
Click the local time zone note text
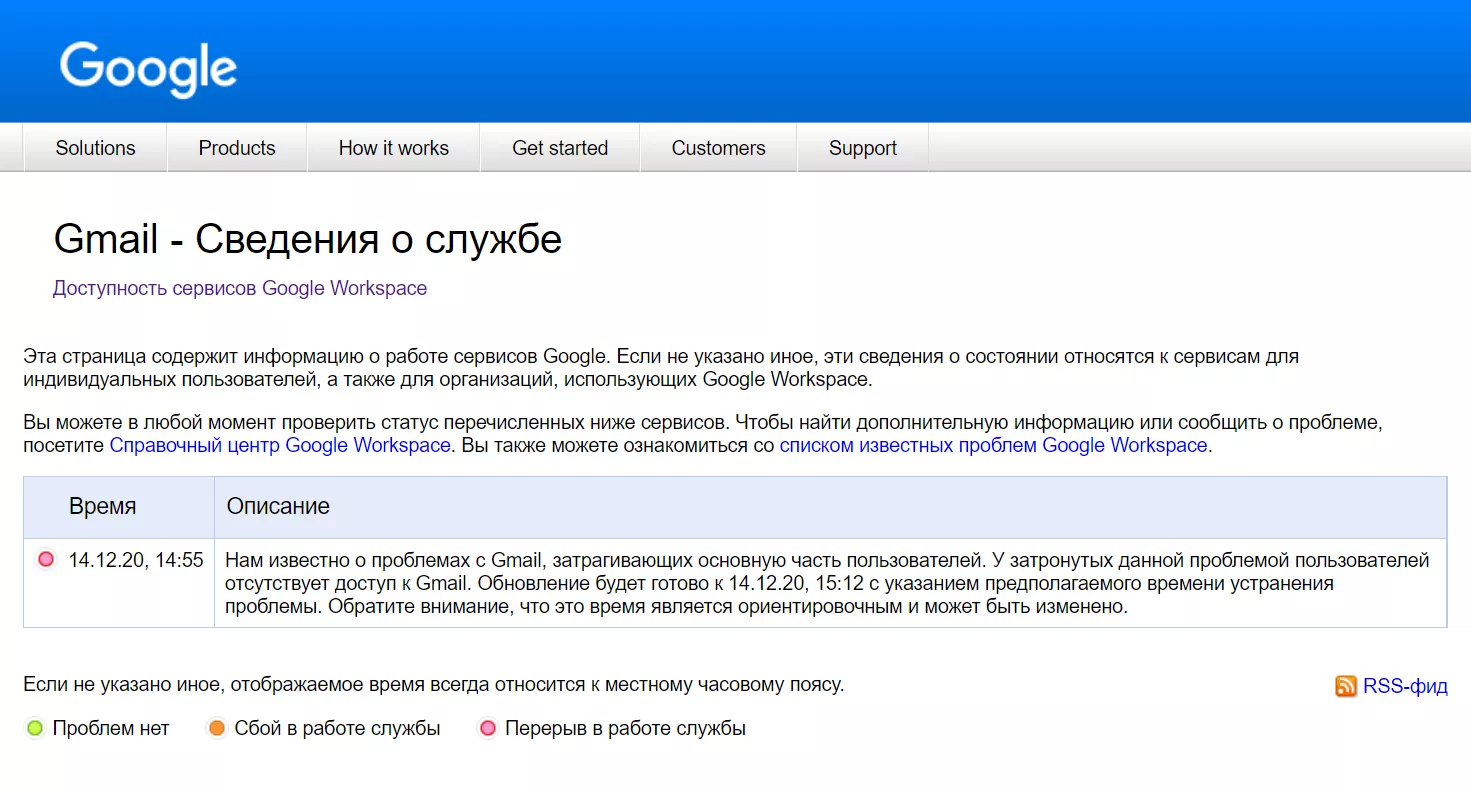434,685
